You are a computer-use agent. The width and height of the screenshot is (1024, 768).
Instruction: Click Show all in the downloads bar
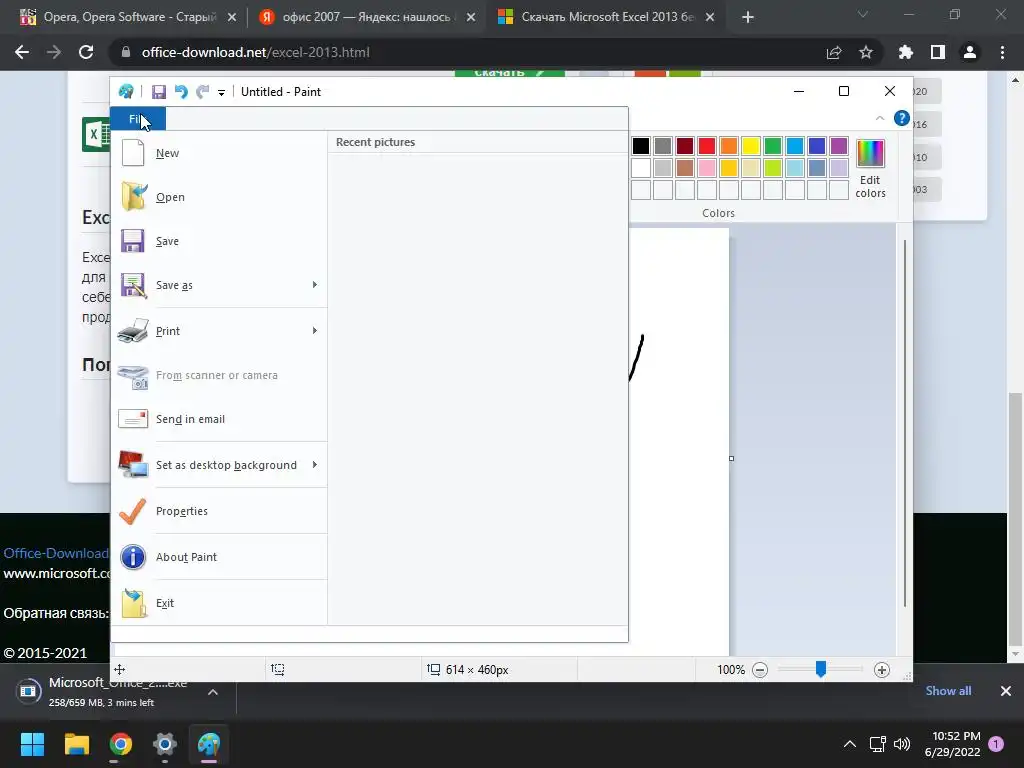[948, 691]
